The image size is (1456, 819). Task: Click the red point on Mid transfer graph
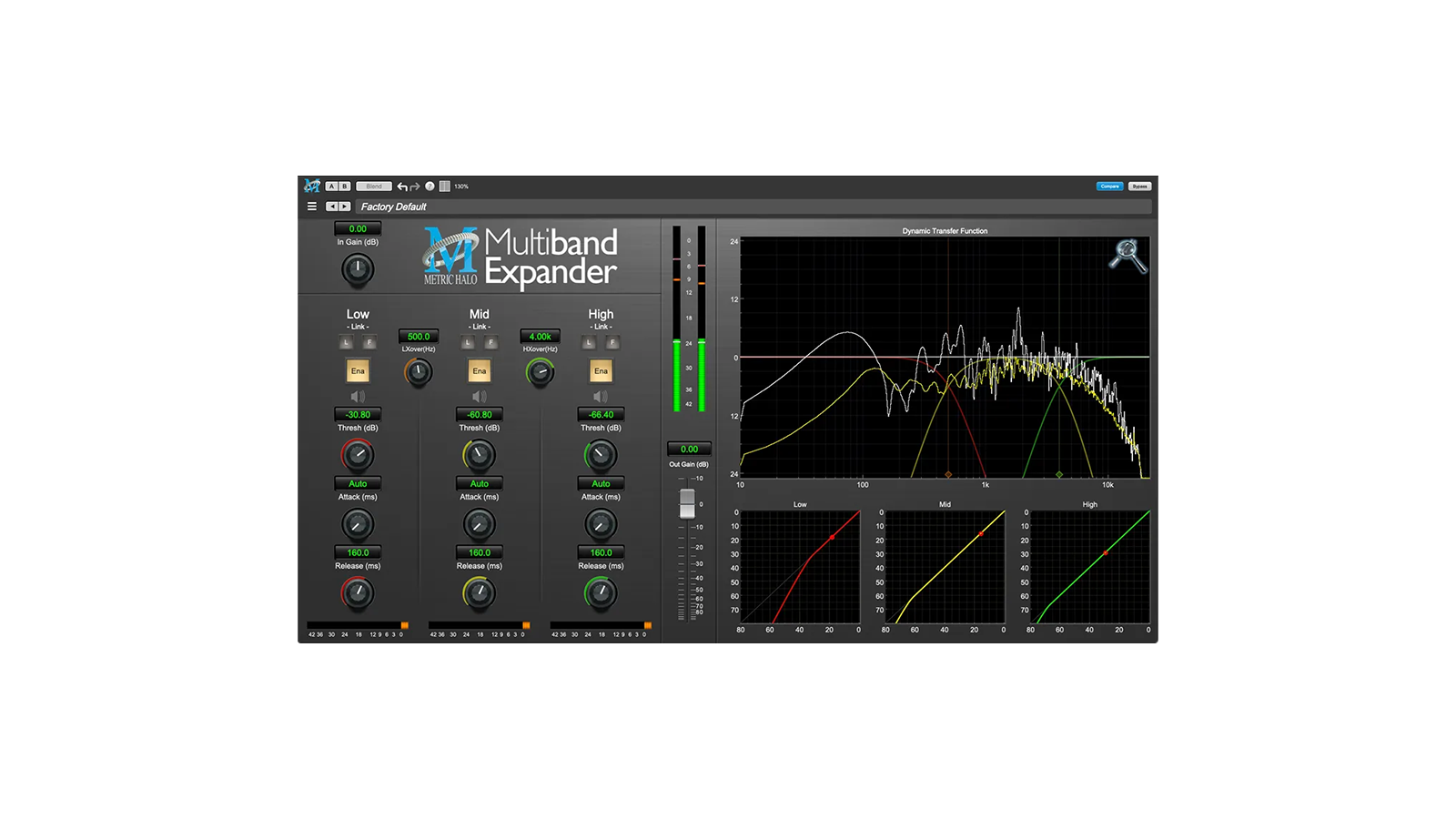coord(980,534)
